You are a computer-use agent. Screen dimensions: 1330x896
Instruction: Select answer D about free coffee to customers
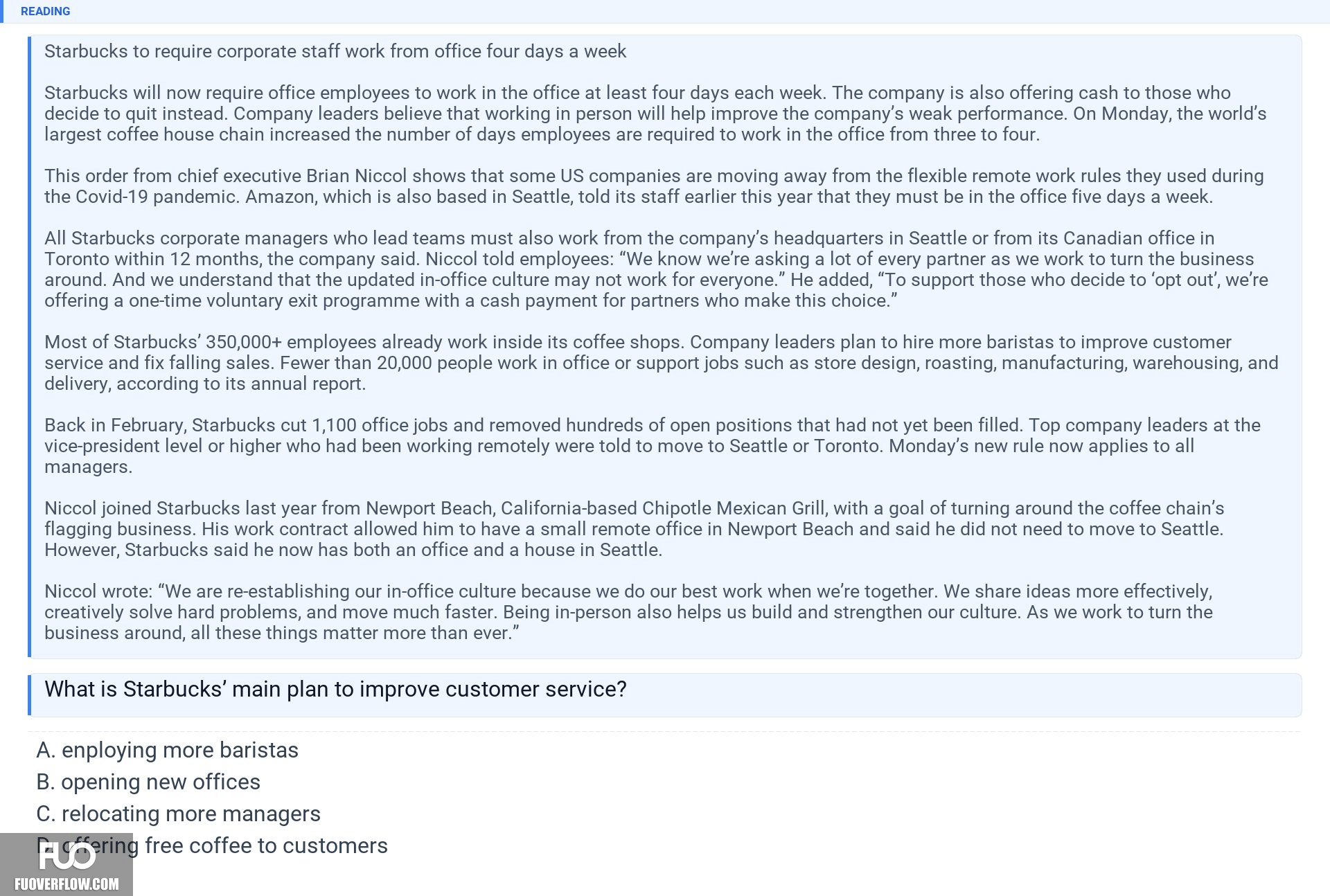click(x=212, y=845)
